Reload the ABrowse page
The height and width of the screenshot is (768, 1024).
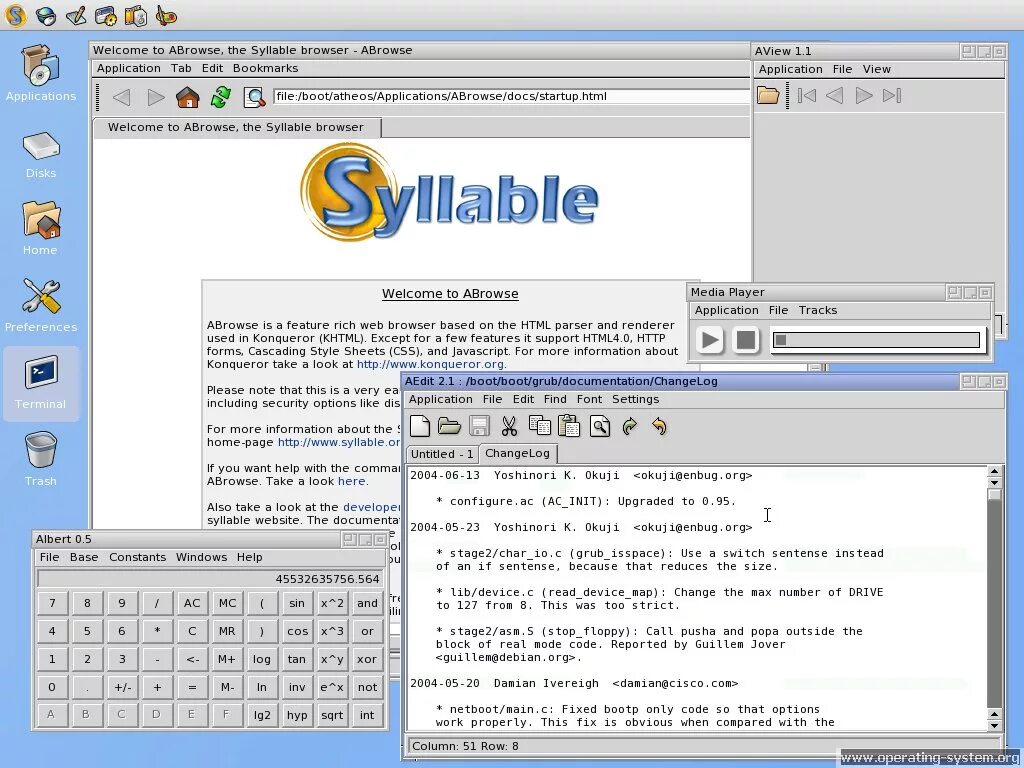(x=221, y=97)
